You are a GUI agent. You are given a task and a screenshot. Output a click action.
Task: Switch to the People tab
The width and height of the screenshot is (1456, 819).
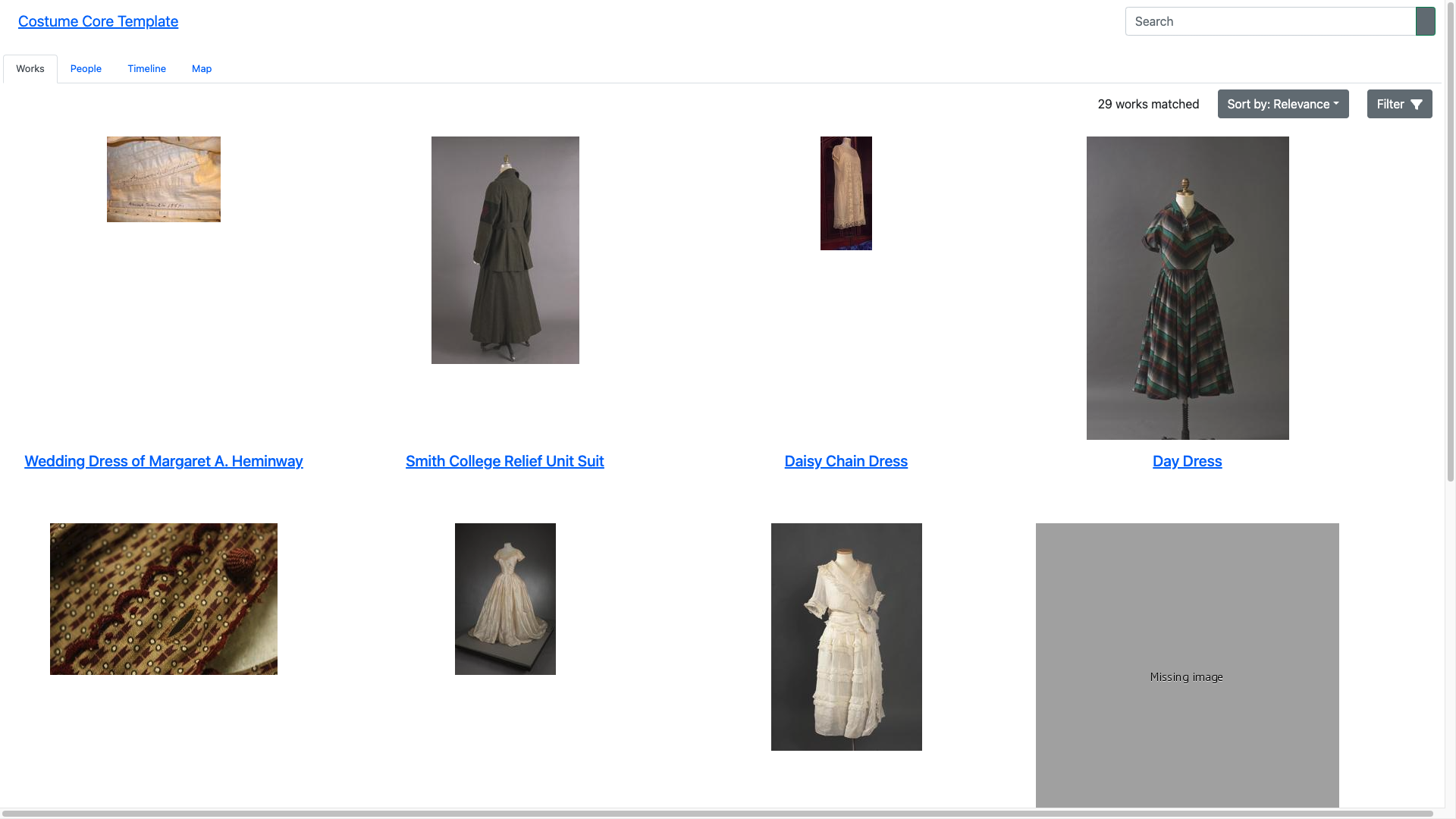coord(86,68)
